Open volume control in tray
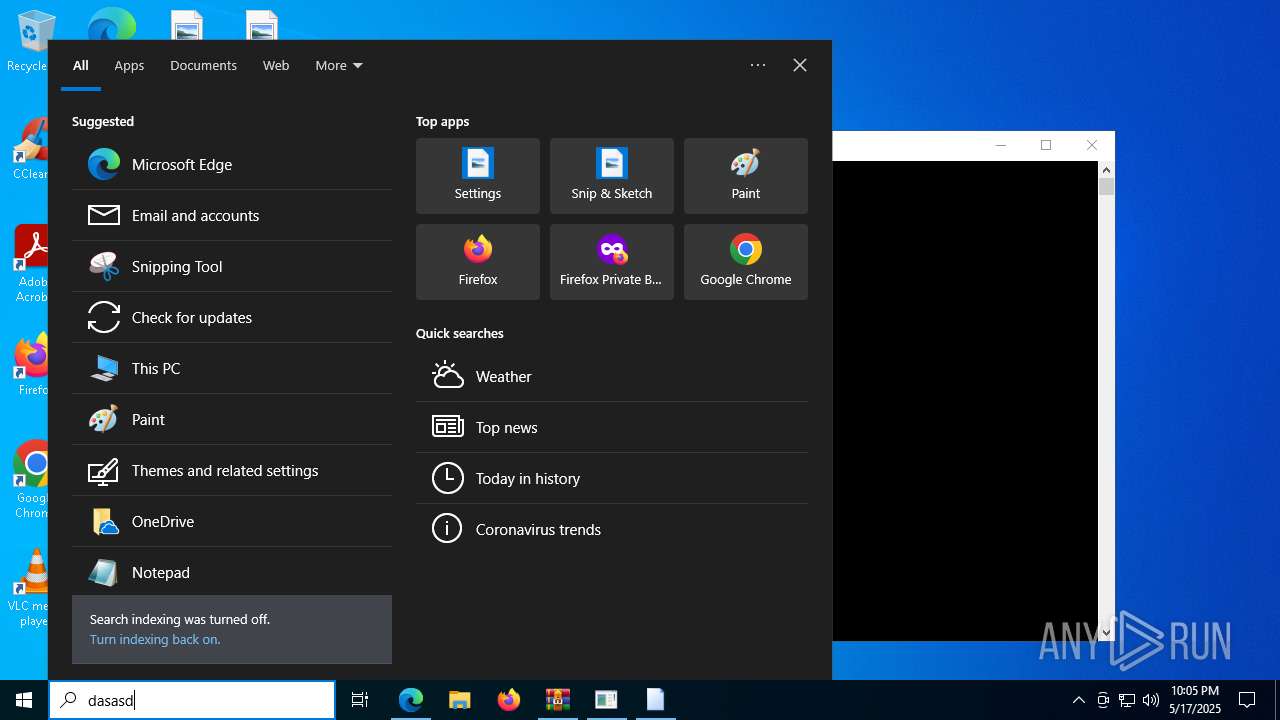1280x720 pixels. click(x=1150, y=700)
